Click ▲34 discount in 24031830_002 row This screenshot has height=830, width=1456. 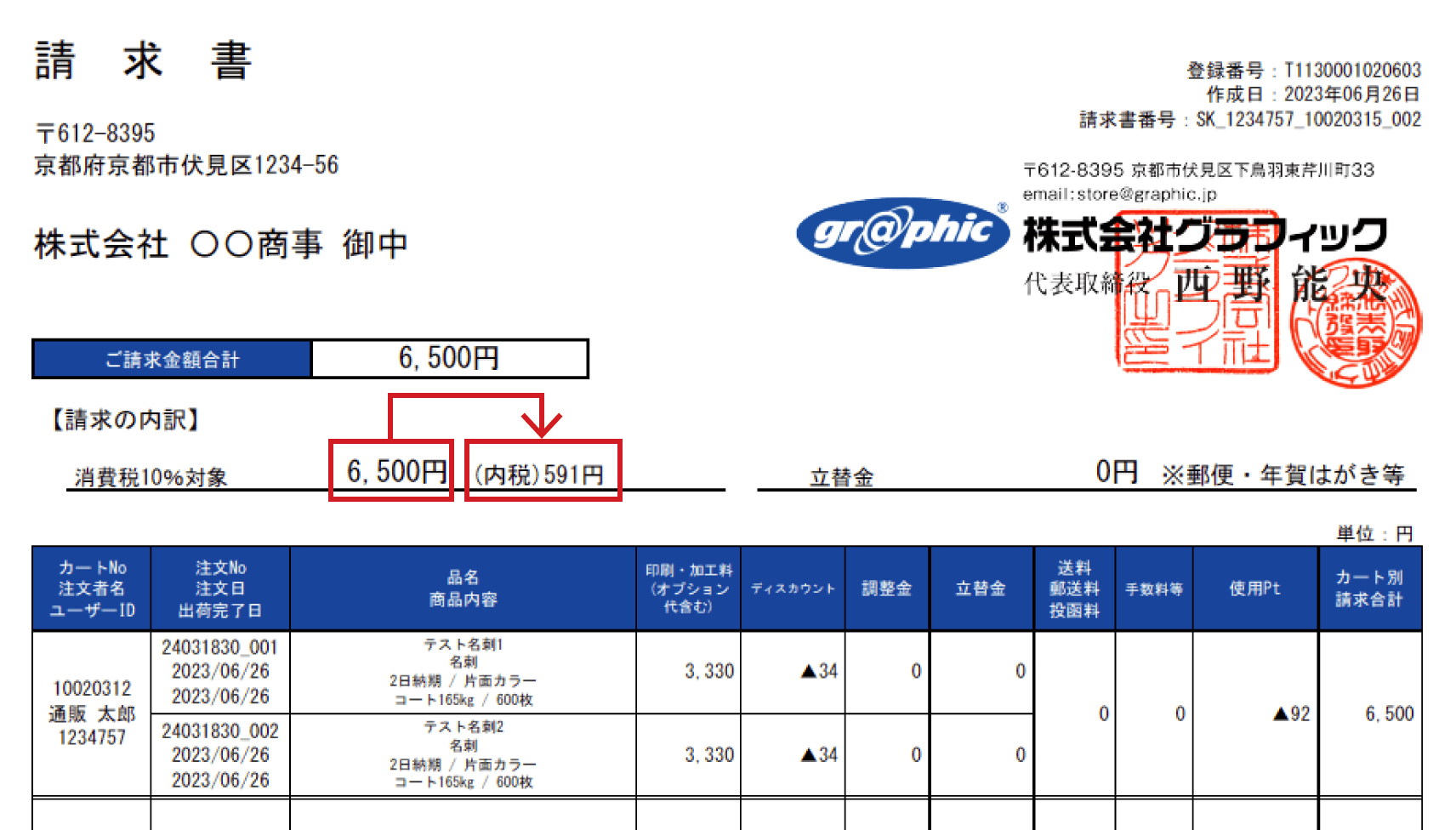pos(819,754)
